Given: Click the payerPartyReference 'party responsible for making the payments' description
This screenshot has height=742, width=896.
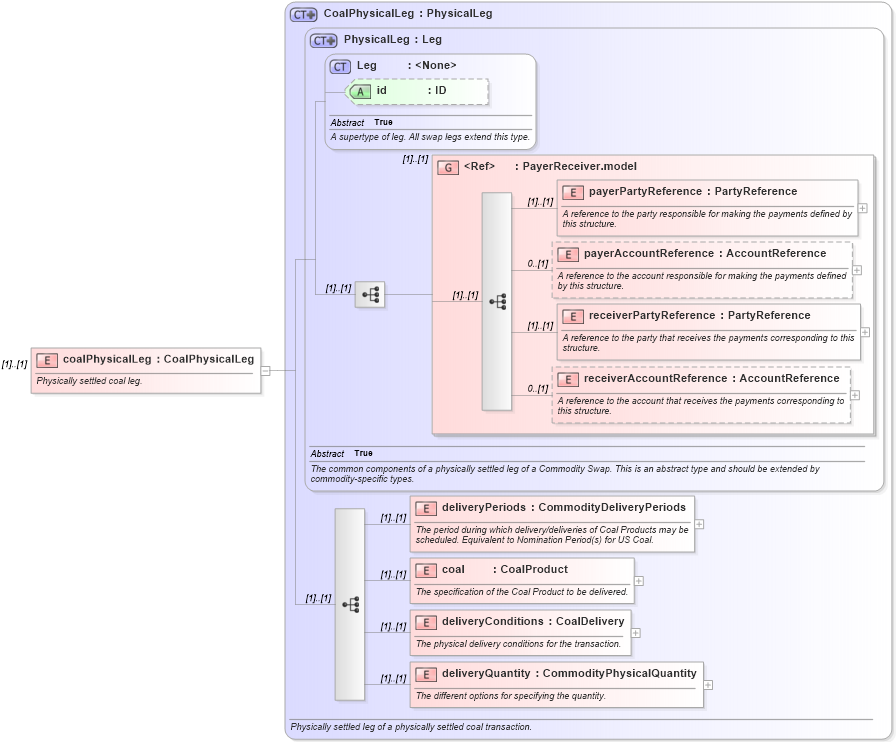Looking at the screenshot, I should point(707,218).
